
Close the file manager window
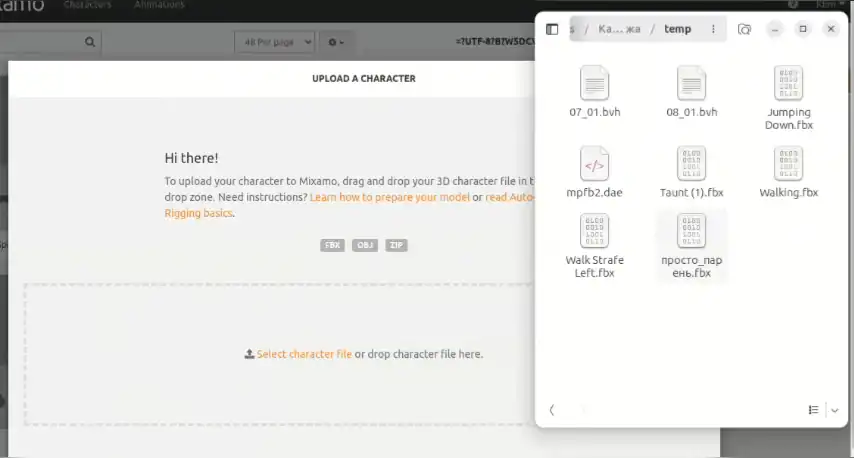831,29
